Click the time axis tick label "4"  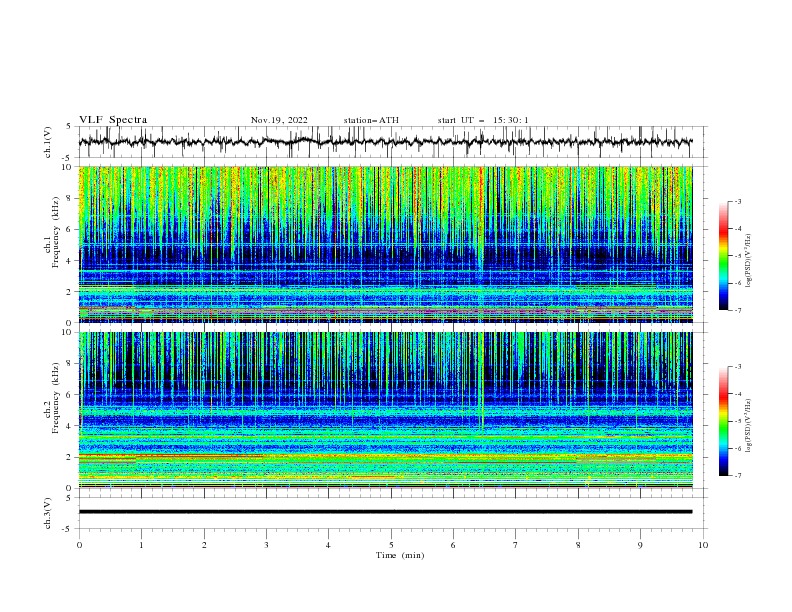click(328, 545)
